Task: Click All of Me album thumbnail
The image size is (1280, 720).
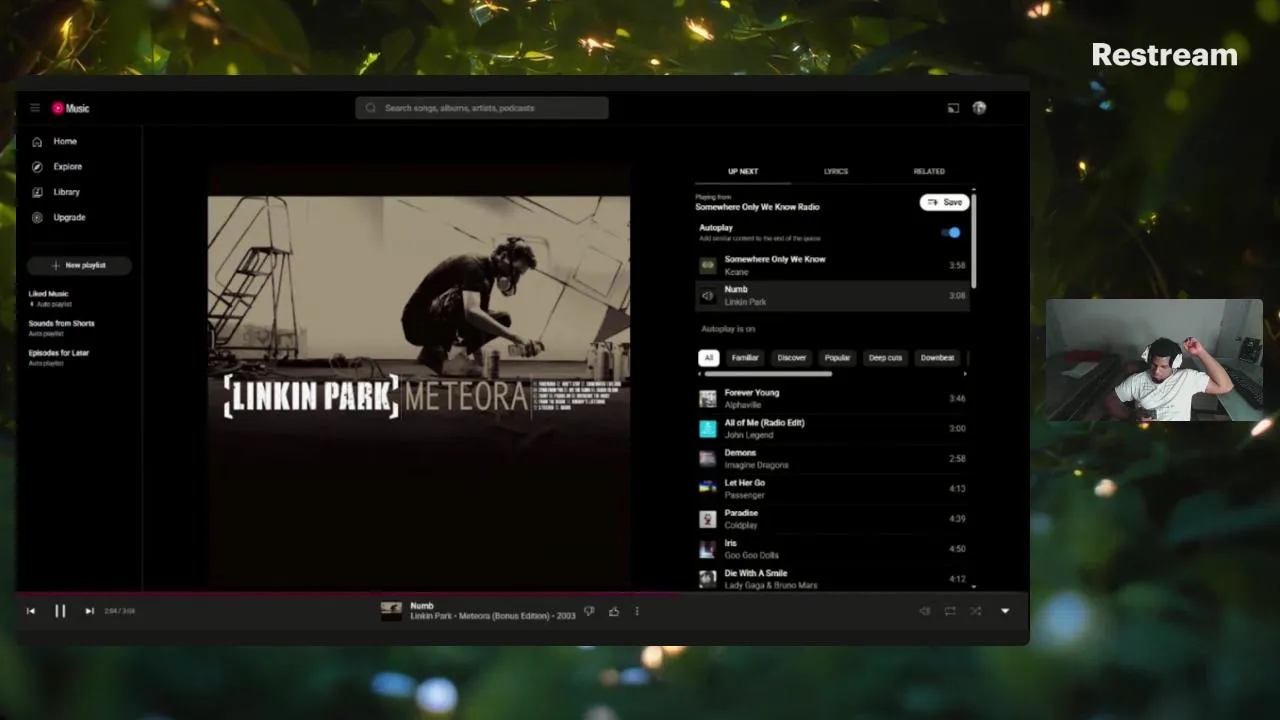Action: (708, 429)
